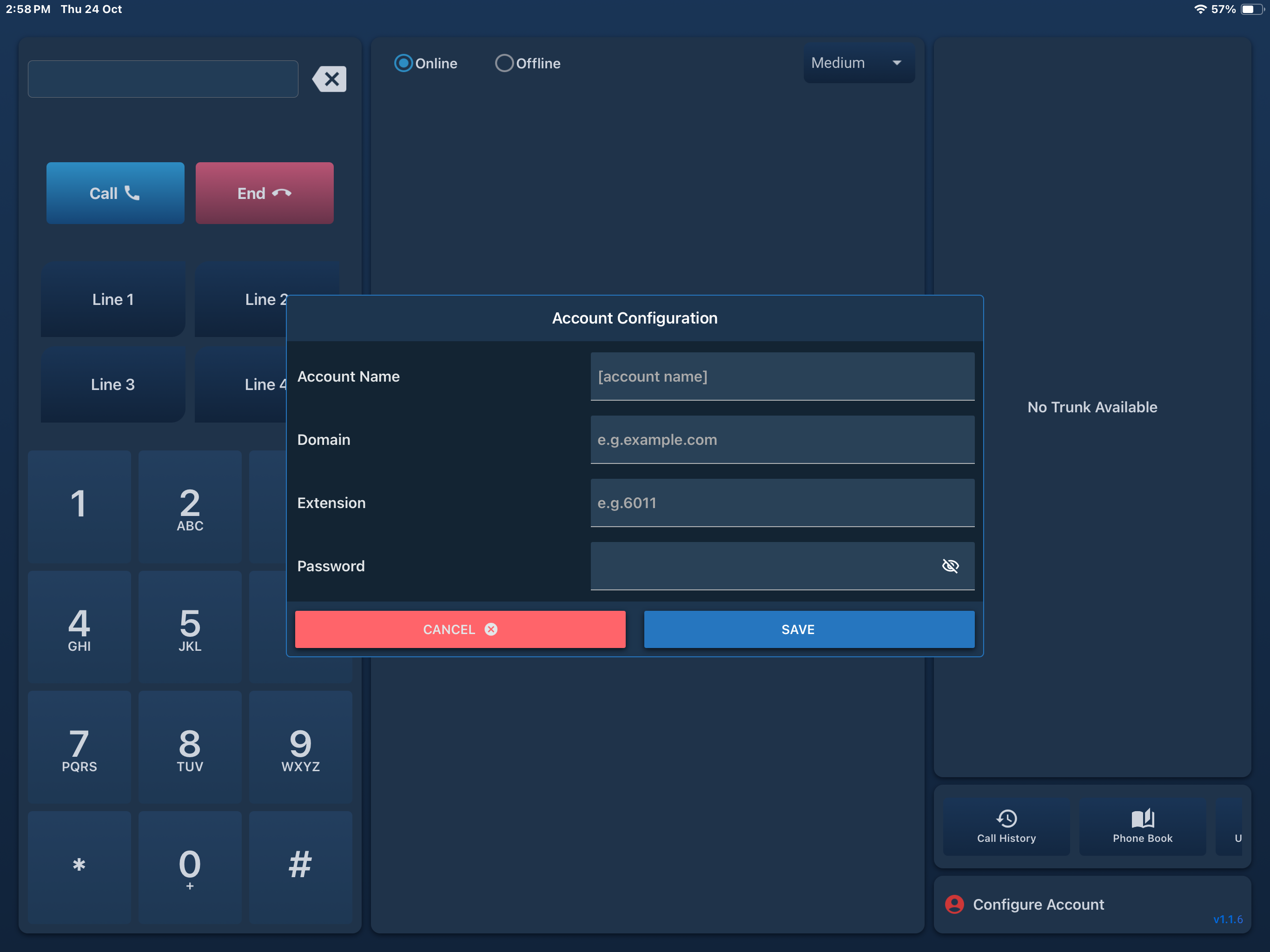
Task: Expand the Medium dropdown menu
Action: (858, 63)
